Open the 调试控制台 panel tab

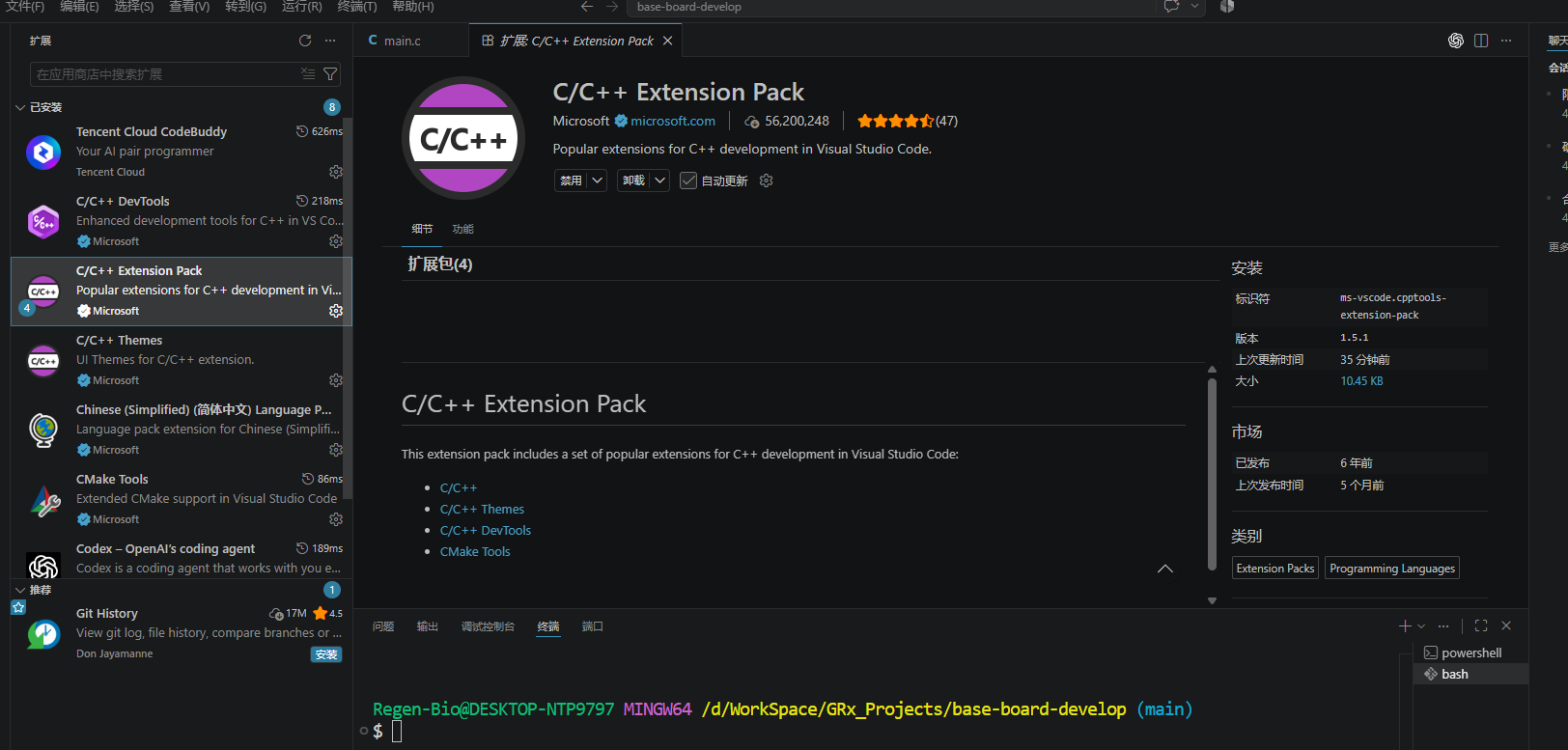(488, 626)
